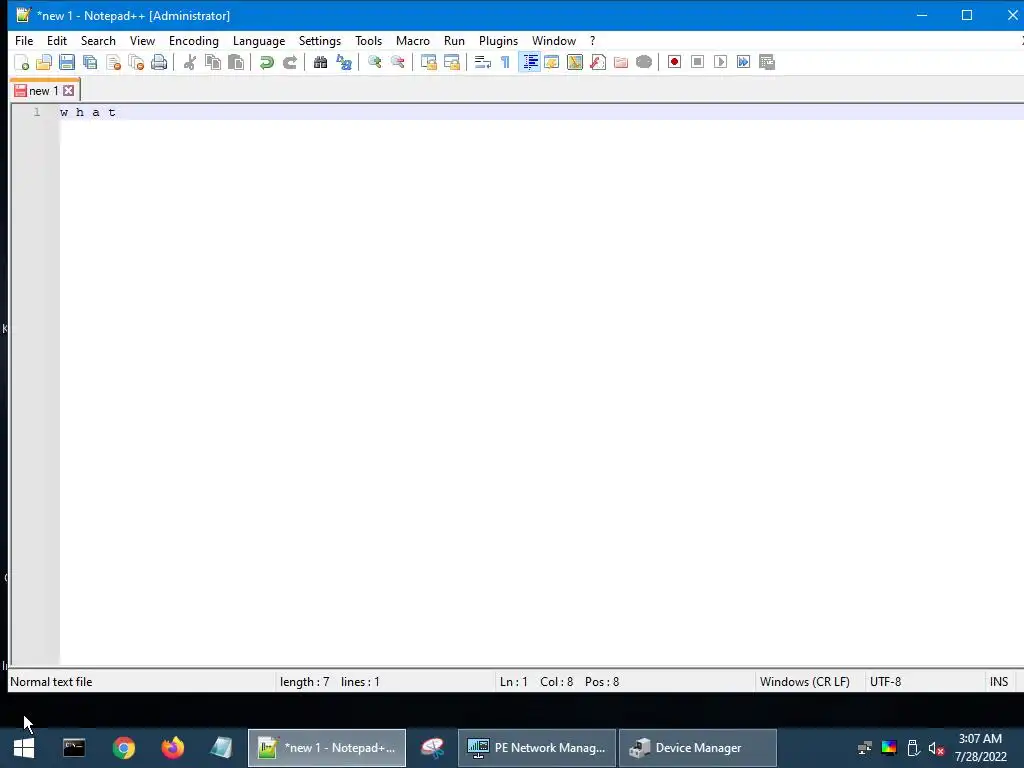Open the Replace toolbar icon
Viewport: 1024px width, 768px height.
point(344,63)
